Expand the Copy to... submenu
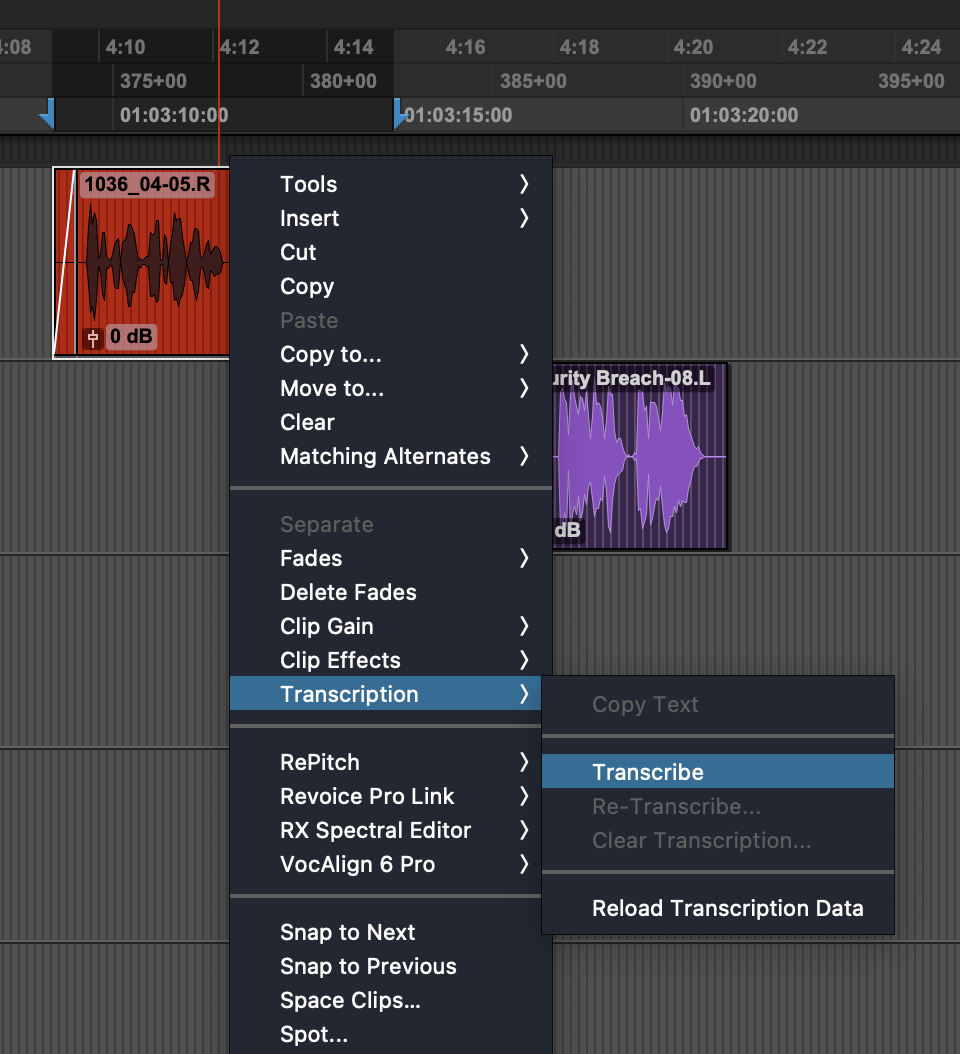 pos(391,354)
